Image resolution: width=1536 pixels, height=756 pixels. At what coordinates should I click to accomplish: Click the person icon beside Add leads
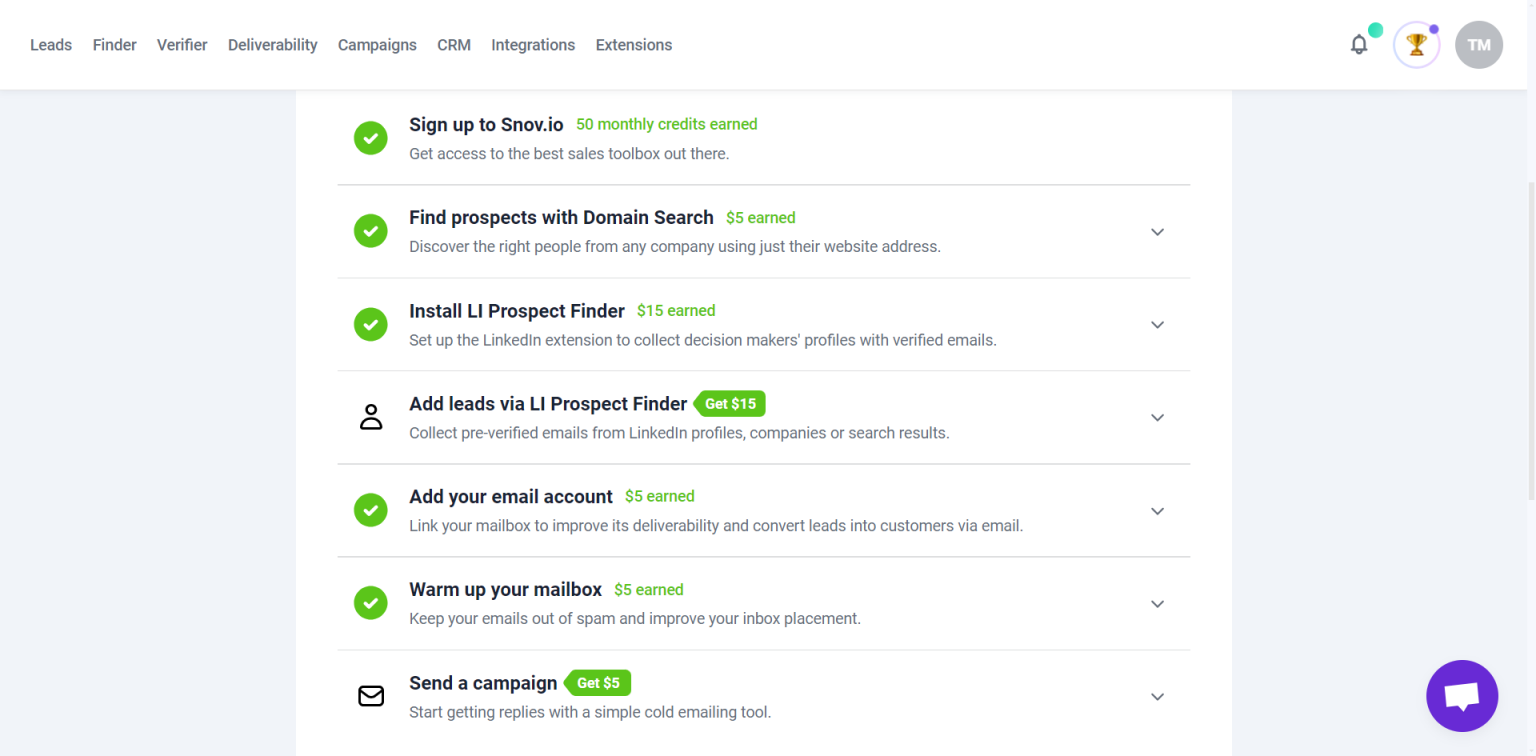371,417
